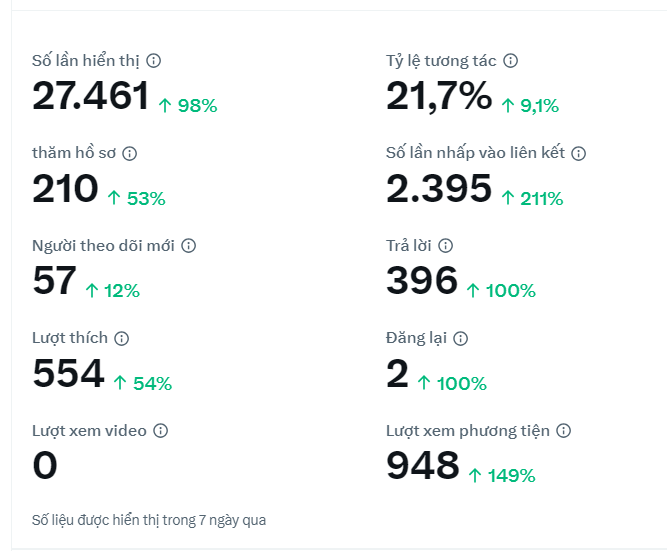Click the 12% increase indicator

coord(112,291)
